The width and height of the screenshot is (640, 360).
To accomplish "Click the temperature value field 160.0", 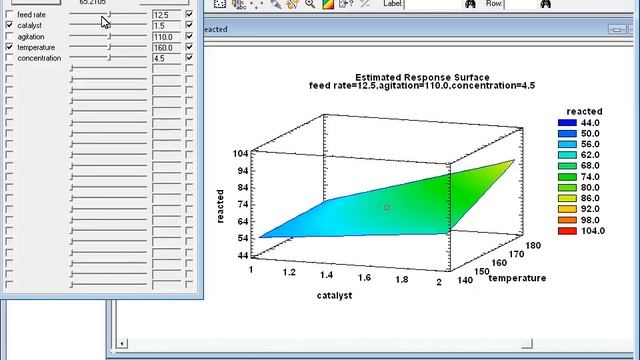I will [167, 47].
